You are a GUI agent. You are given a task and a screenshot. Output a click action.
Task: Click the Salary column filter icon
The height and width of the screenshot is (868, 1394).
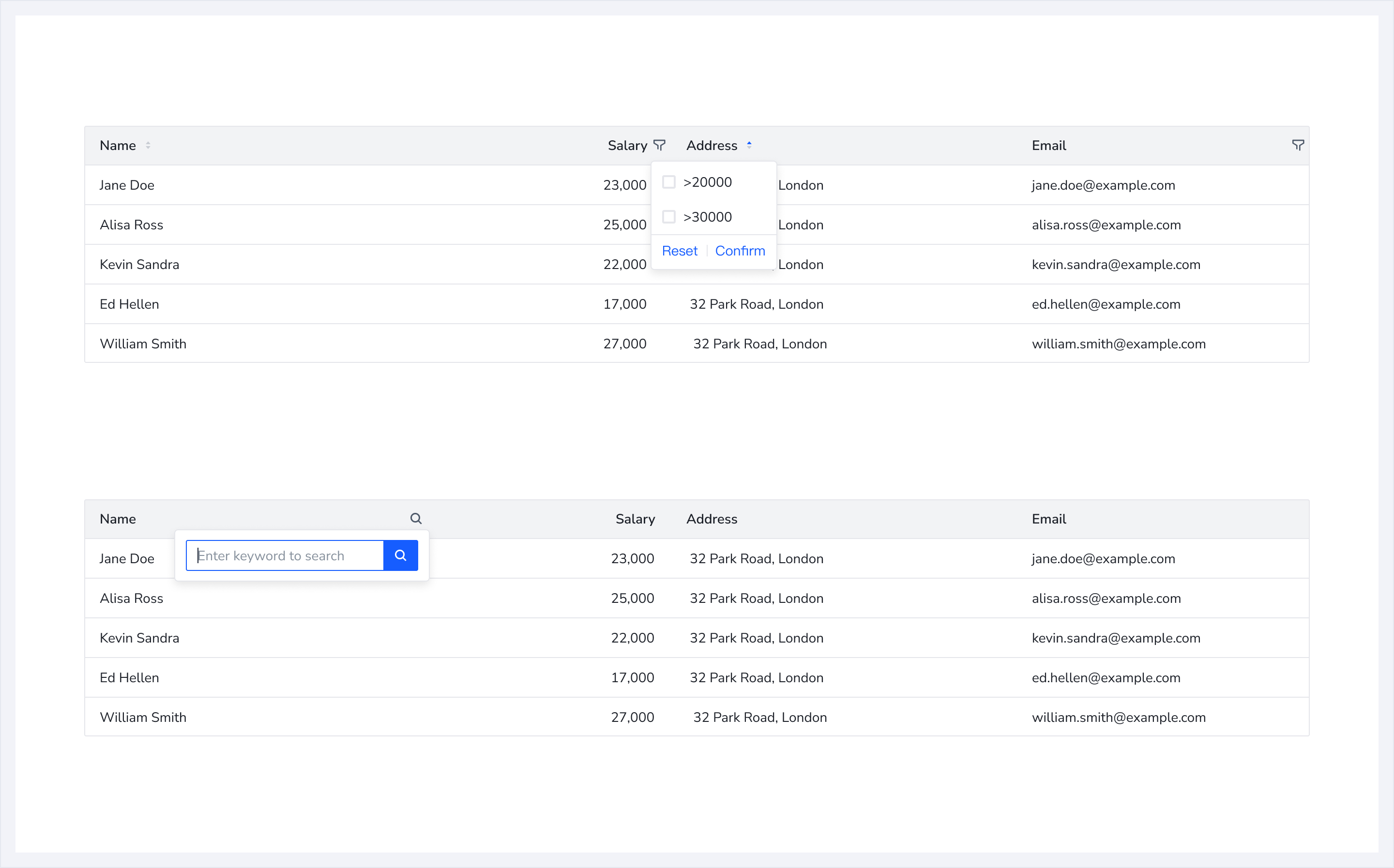[659, 145]
